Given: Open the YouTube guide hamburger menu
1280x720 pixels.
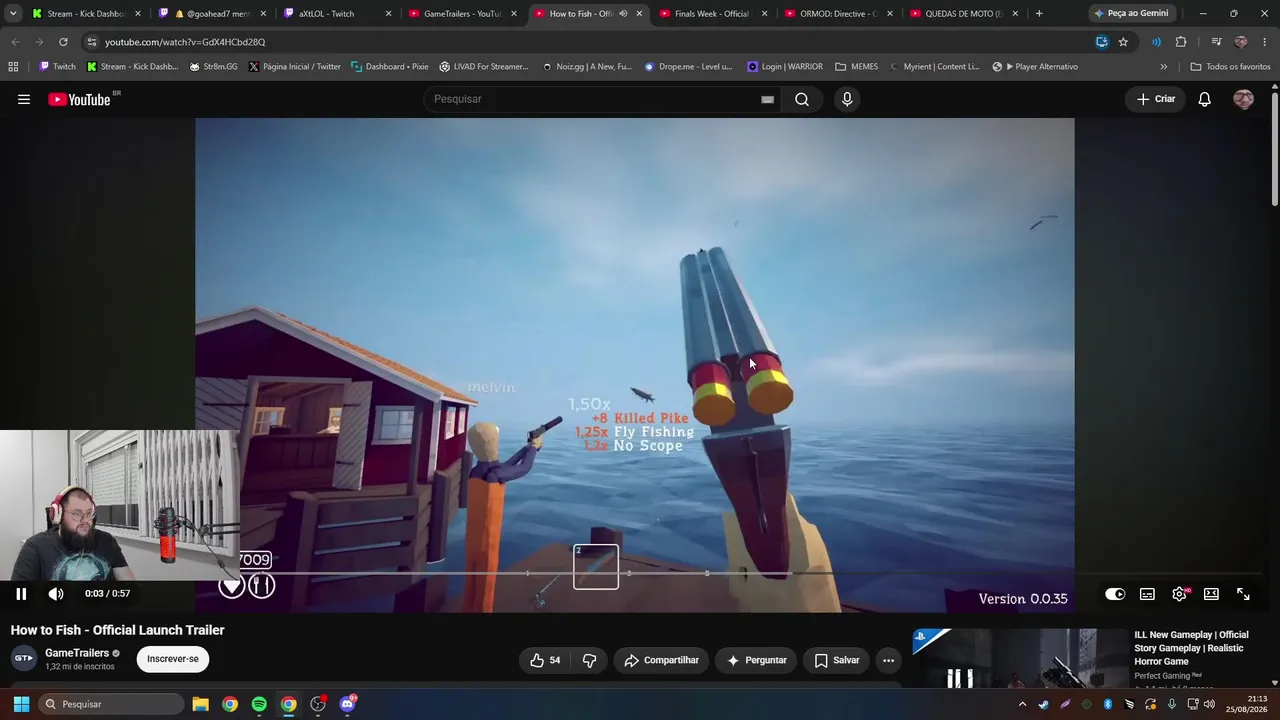Looking at the screenshot, I should (x=24, y=99).
